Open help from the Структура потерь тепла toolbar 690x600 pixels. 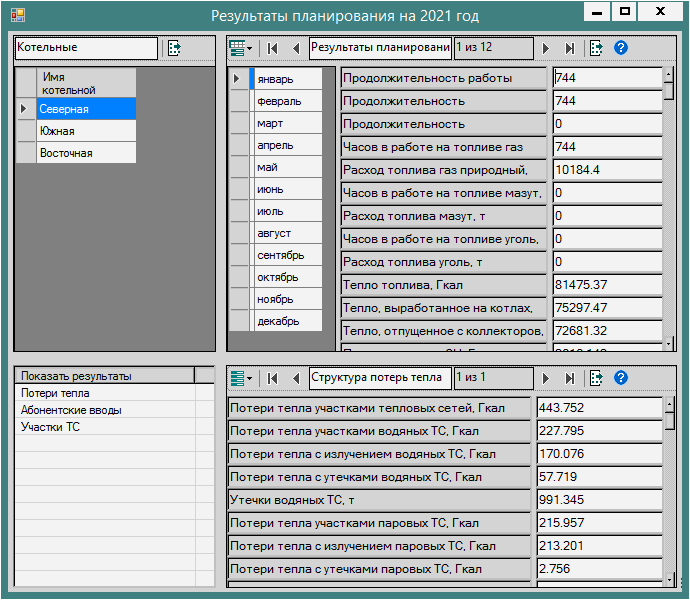point(621,378)
